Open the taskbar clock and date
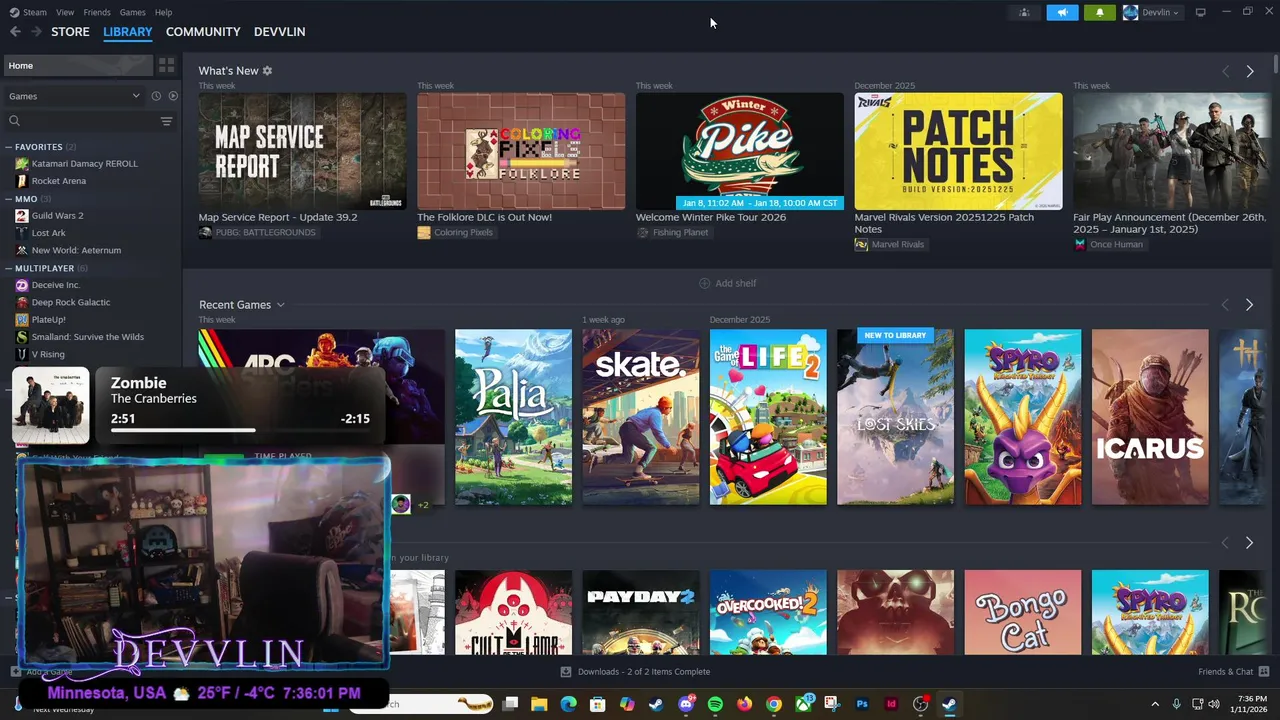This screenshot has height=720, width=1280. click(1251, 704)
